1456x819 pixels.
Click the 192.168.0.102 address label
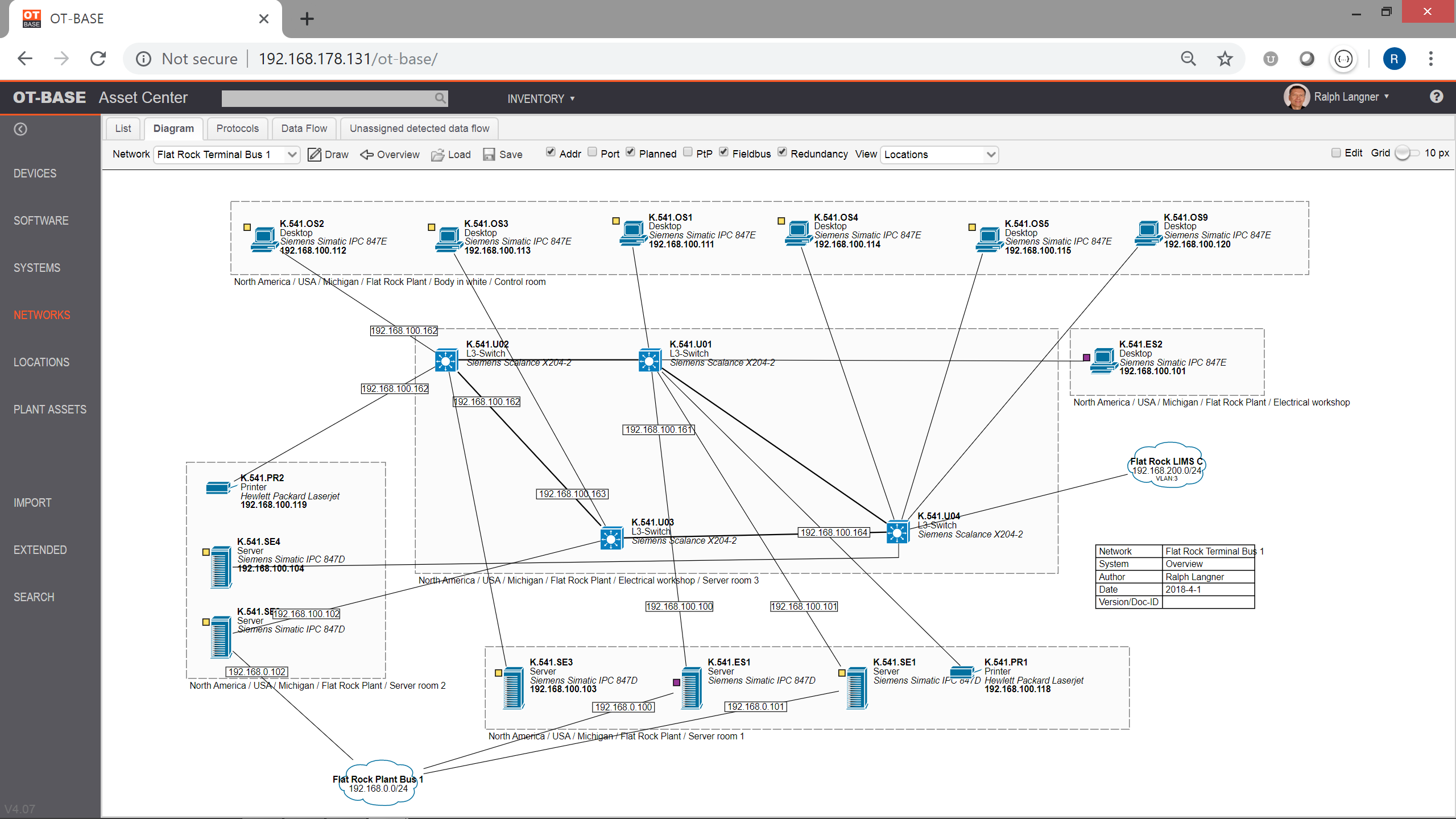tap(257, 672)
